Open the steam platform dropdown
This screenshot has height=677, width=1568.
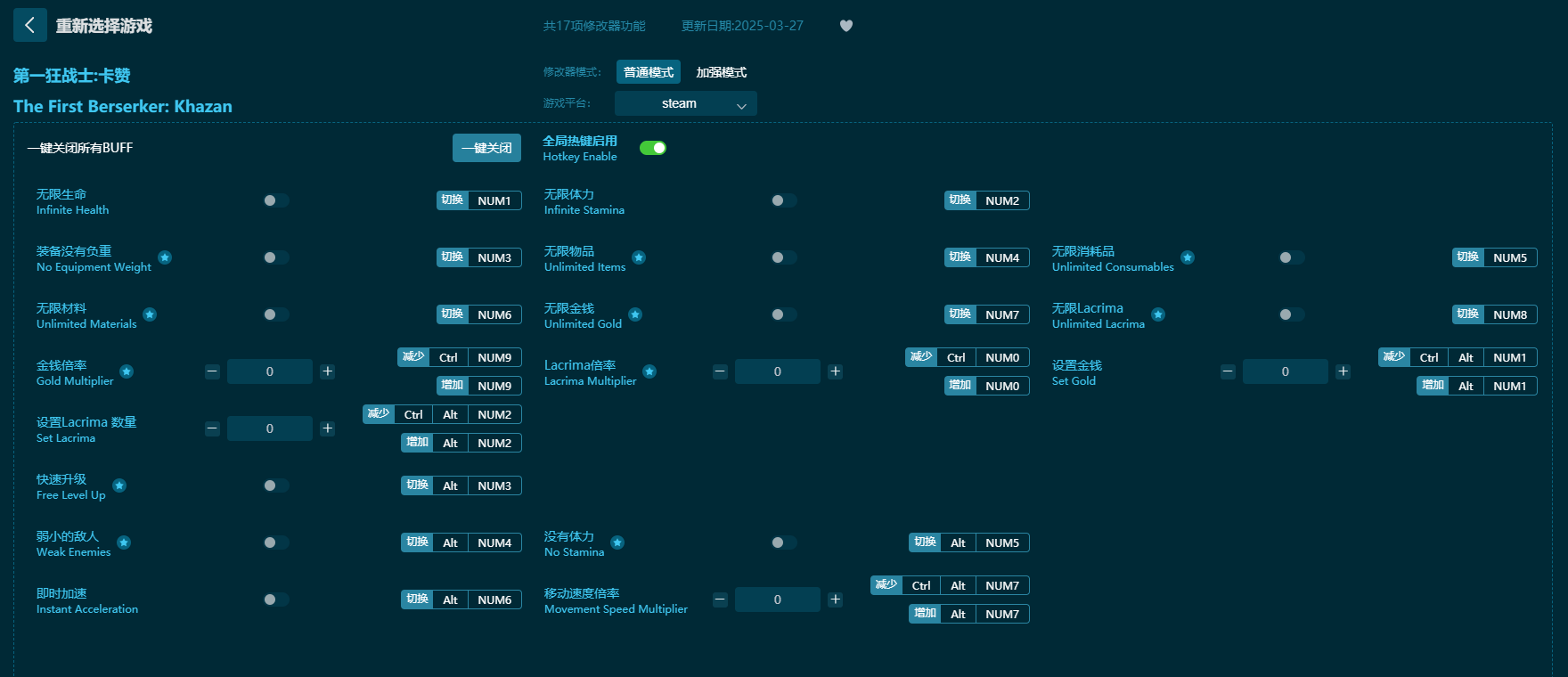686,103
